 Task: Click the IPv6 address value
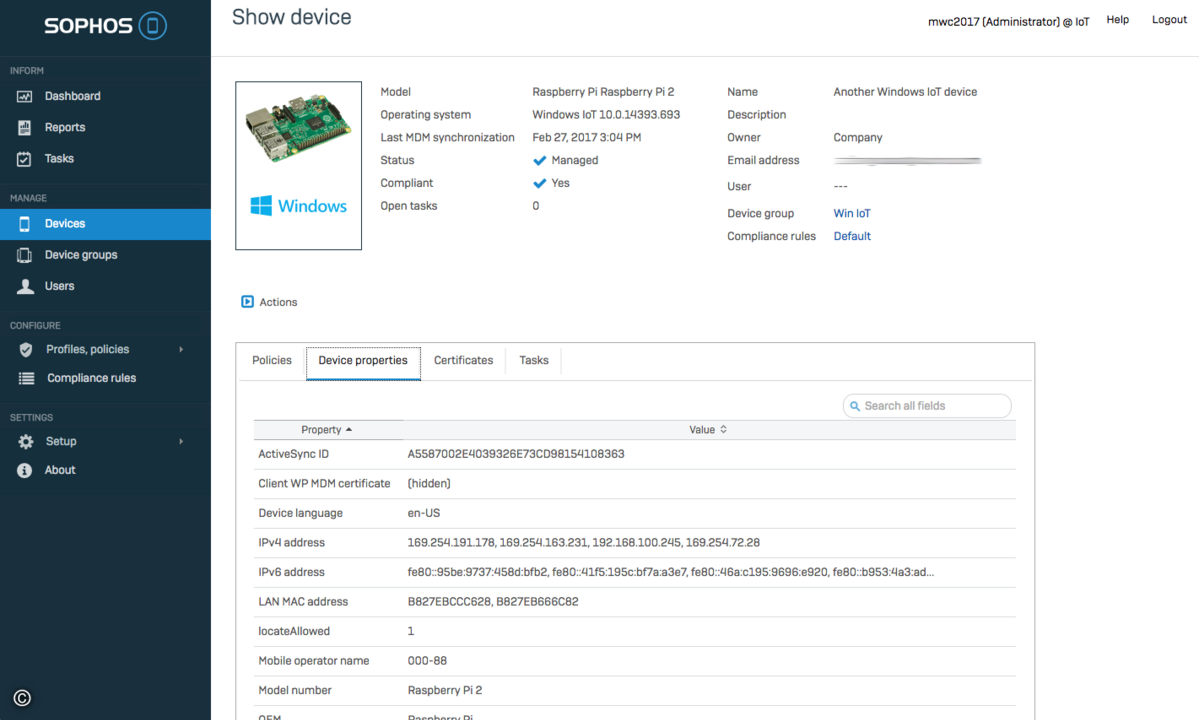[671, 572]
